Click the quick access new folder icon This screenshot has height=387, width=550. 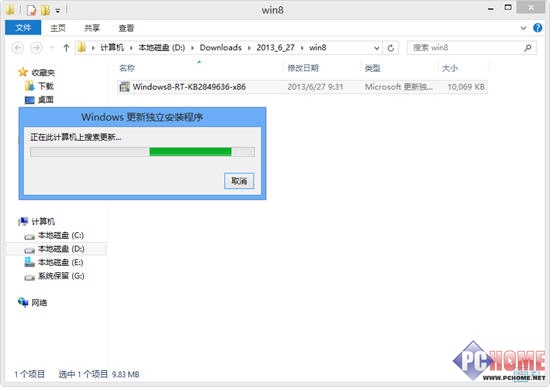click(x=45, y=10)
